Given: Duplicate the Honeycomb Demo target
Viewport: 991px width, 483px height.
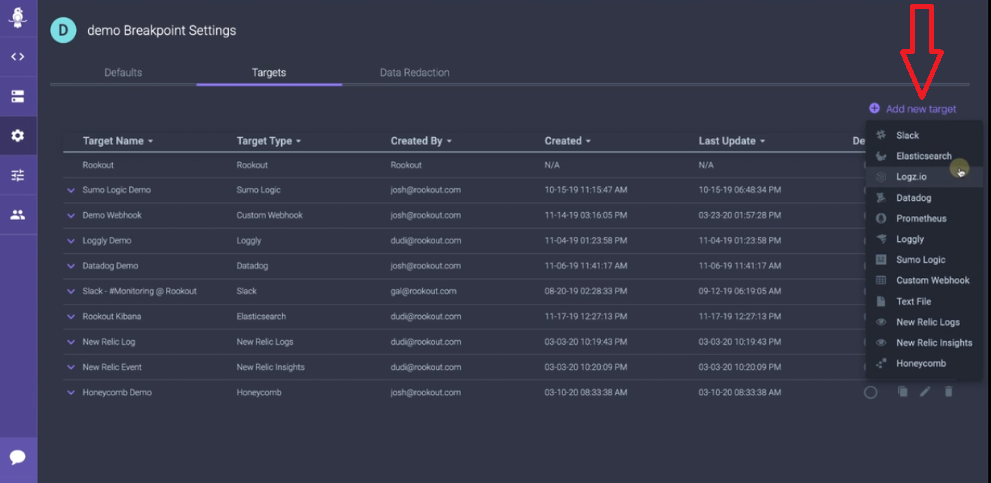Looking at the screenshot, I should tap(903, 392).
